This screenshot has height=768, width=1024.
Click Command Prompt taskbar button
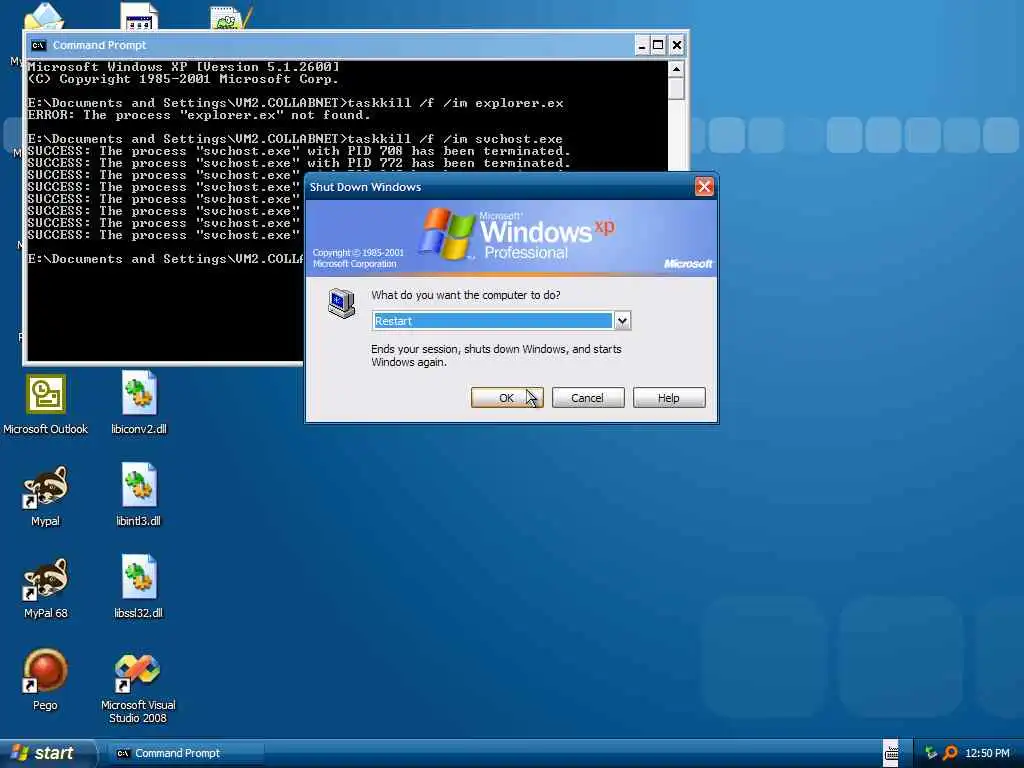click(x=185, y=753)
